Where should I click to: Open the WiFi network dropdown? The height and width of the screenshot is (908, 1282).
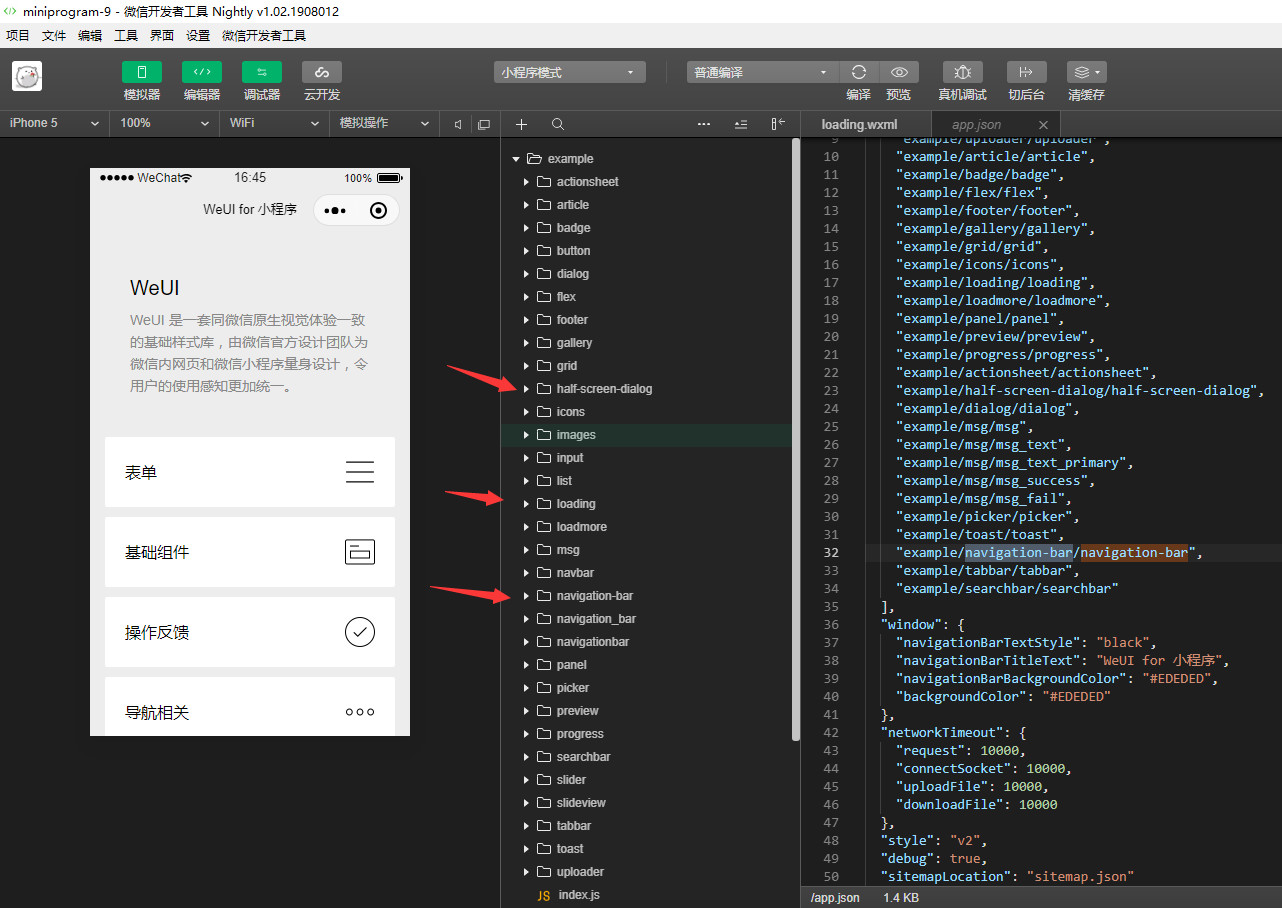coord(275,123)
